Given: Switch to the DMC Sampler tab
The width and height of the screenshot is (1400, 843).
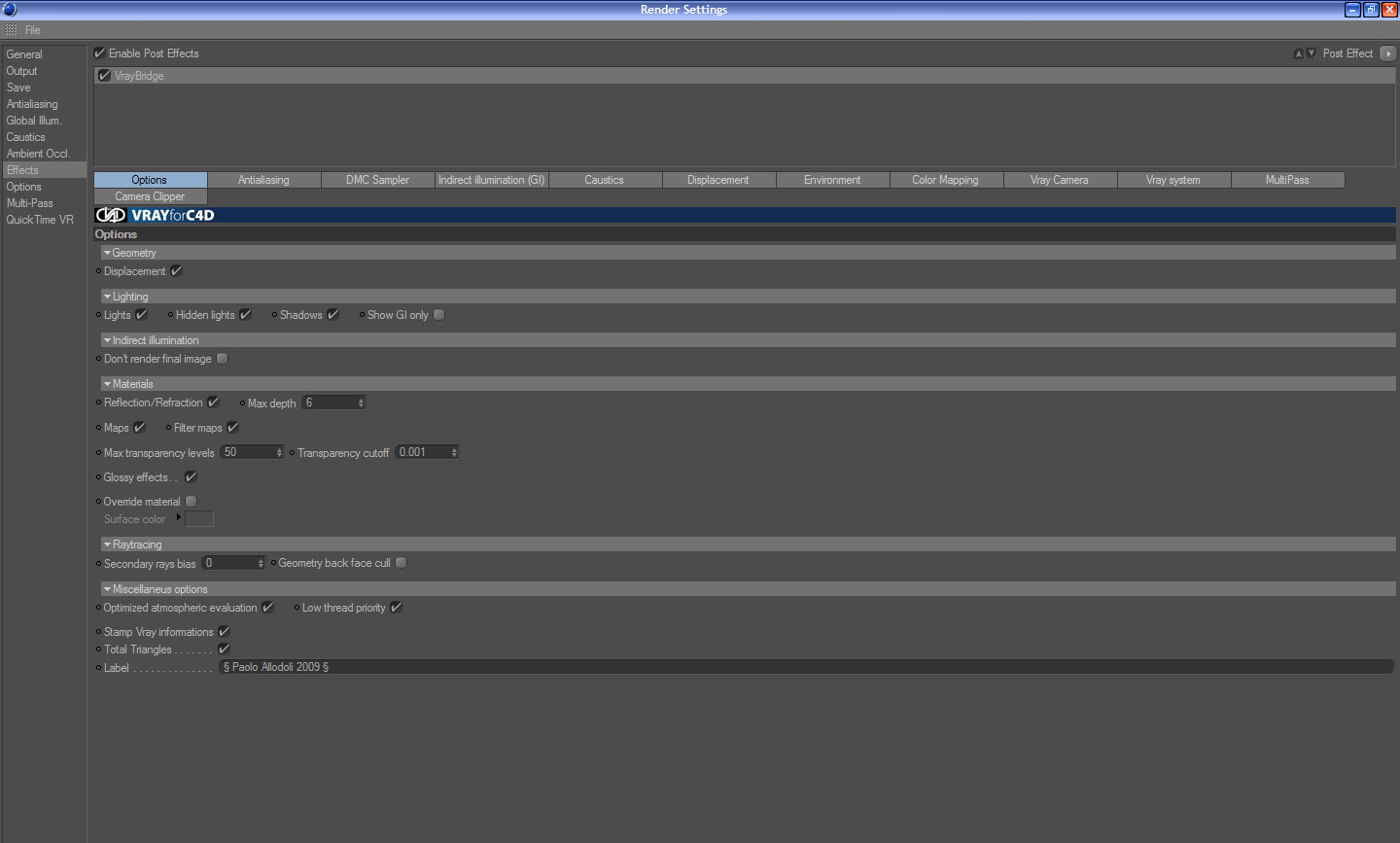Looking at the screenshot, I should (x=377, y=180).
